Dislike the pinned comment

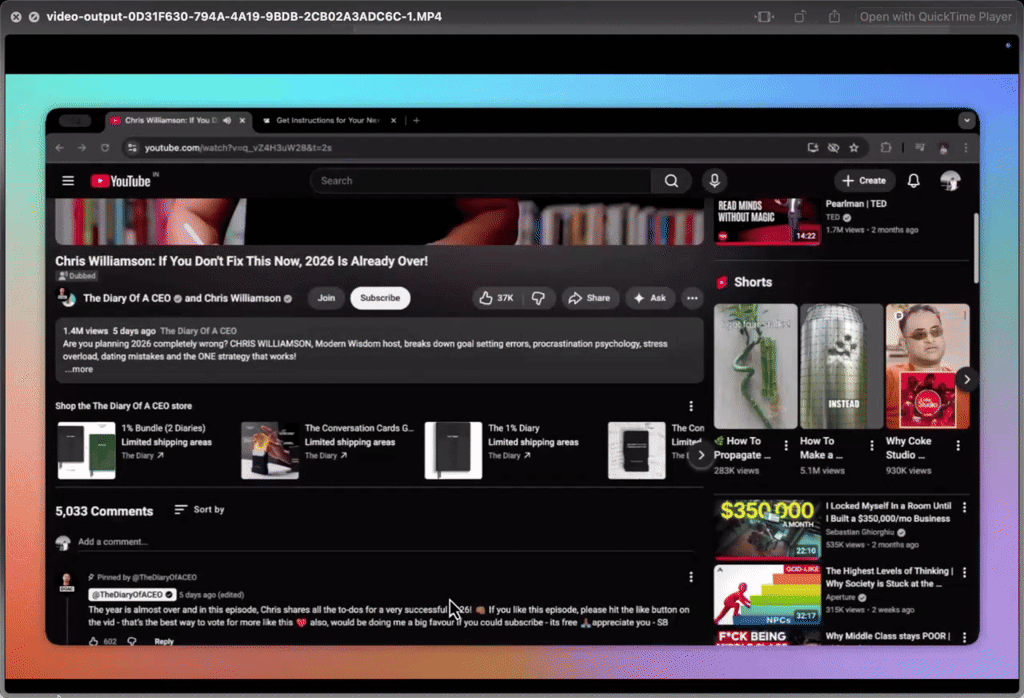(131, 641)
